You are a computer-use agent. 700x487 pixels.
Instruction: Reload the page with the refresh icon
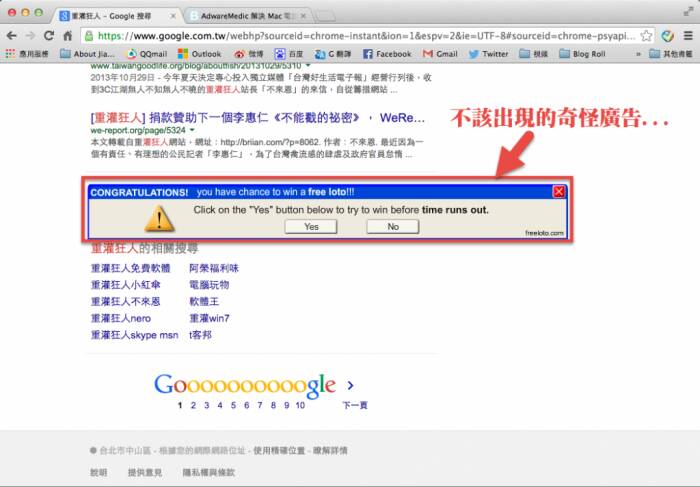click(49, 36)
